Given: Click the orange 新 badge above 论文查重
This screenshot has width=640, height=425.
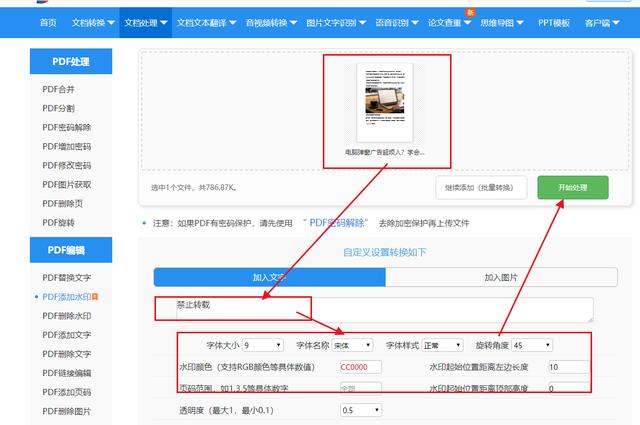Looking at the screenshot, I should point(470,12).
